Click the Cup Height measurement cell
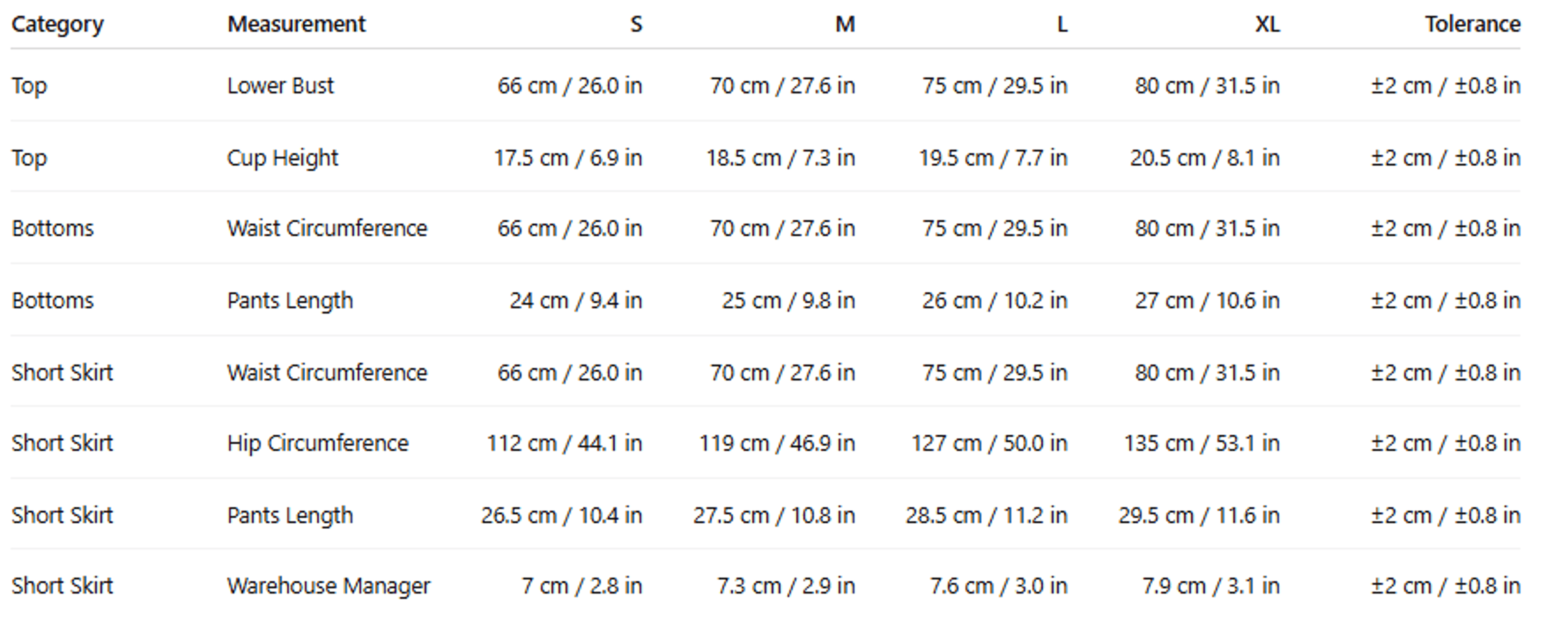 tap(283, 158)
